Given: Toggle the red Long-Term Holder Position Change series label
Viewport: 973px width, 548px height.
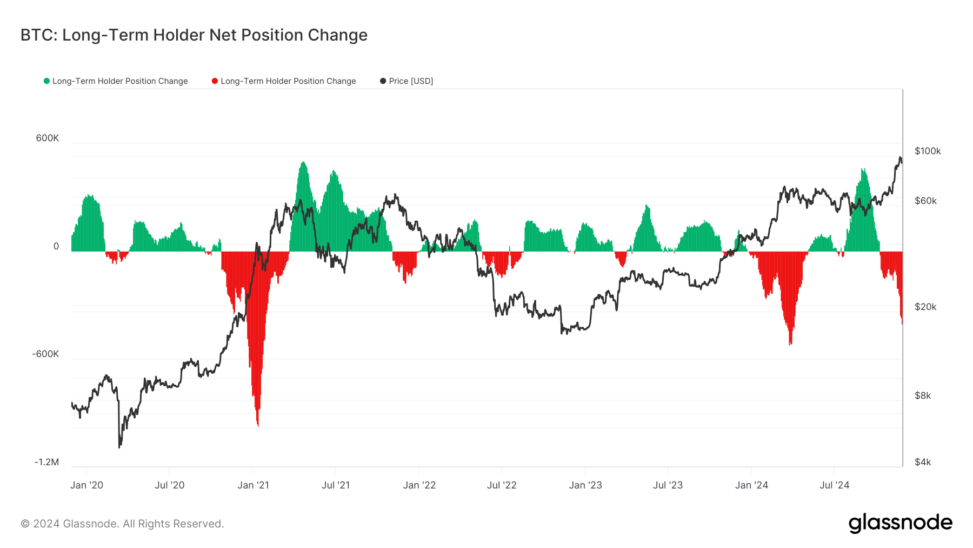Looking at the screenshot, I should (288, 81).
